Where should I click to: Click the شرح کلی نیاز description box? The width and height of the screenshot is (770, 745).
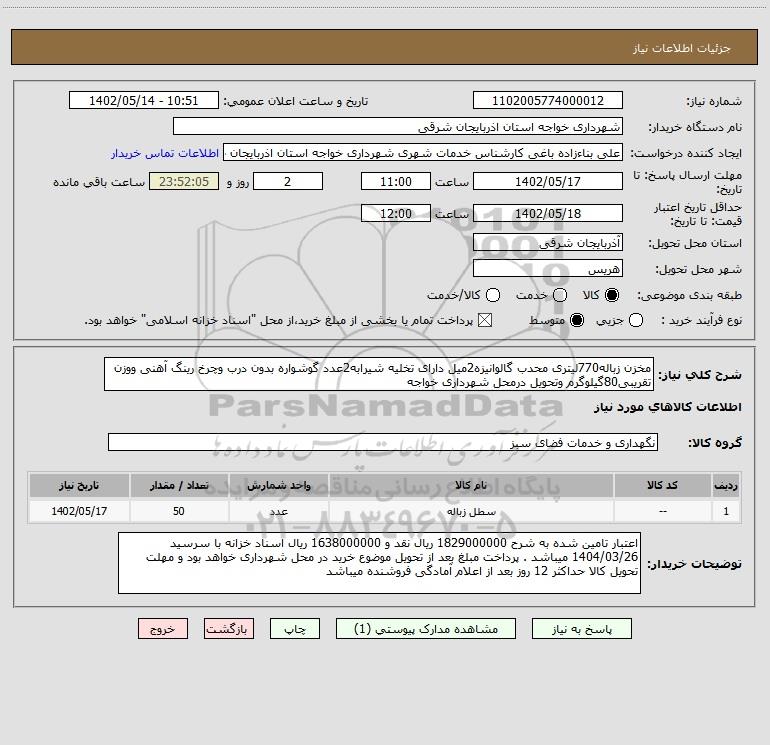click(379, 374)
